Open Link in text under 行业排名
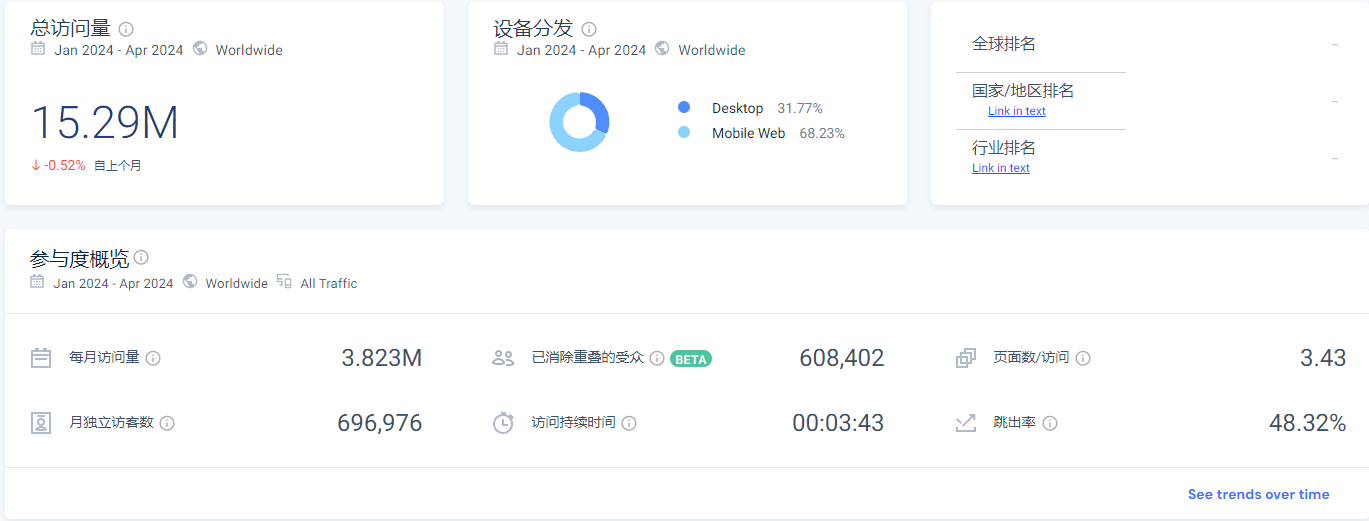The width and height of the screenshot is (1369, 521). (x=1001, y=168)
